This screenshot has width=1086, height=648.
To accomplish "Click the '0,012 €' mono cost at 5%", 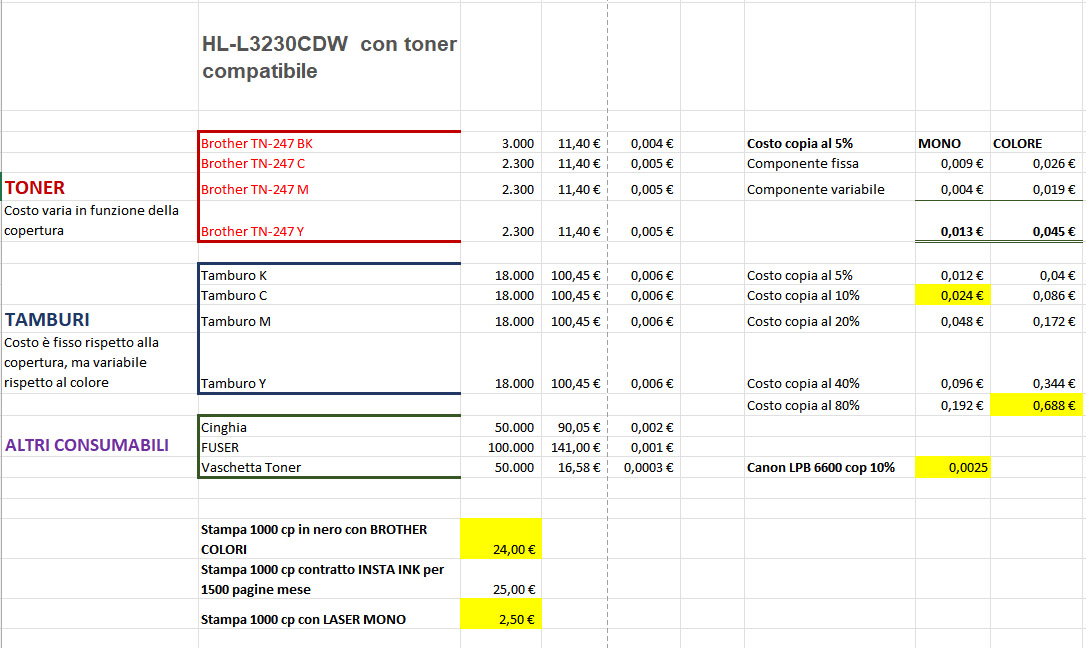I will pos(953,275).
